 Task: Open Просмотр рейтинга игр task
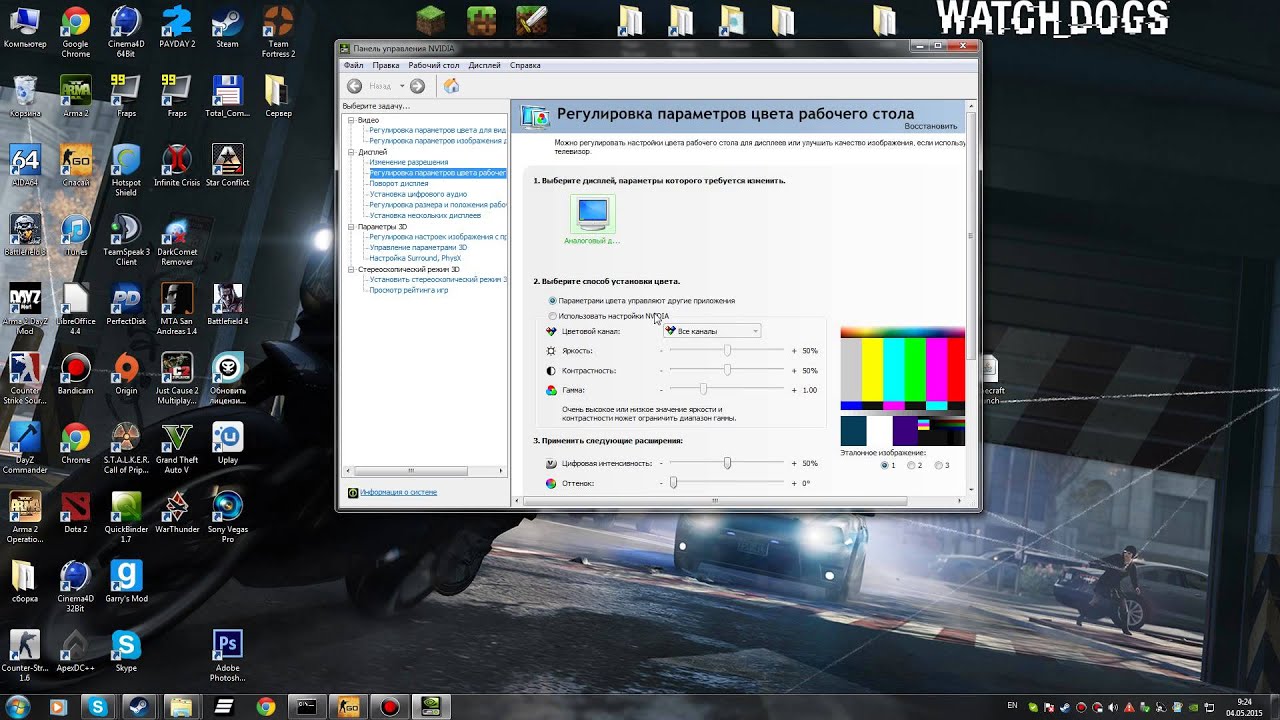point(408,290)
